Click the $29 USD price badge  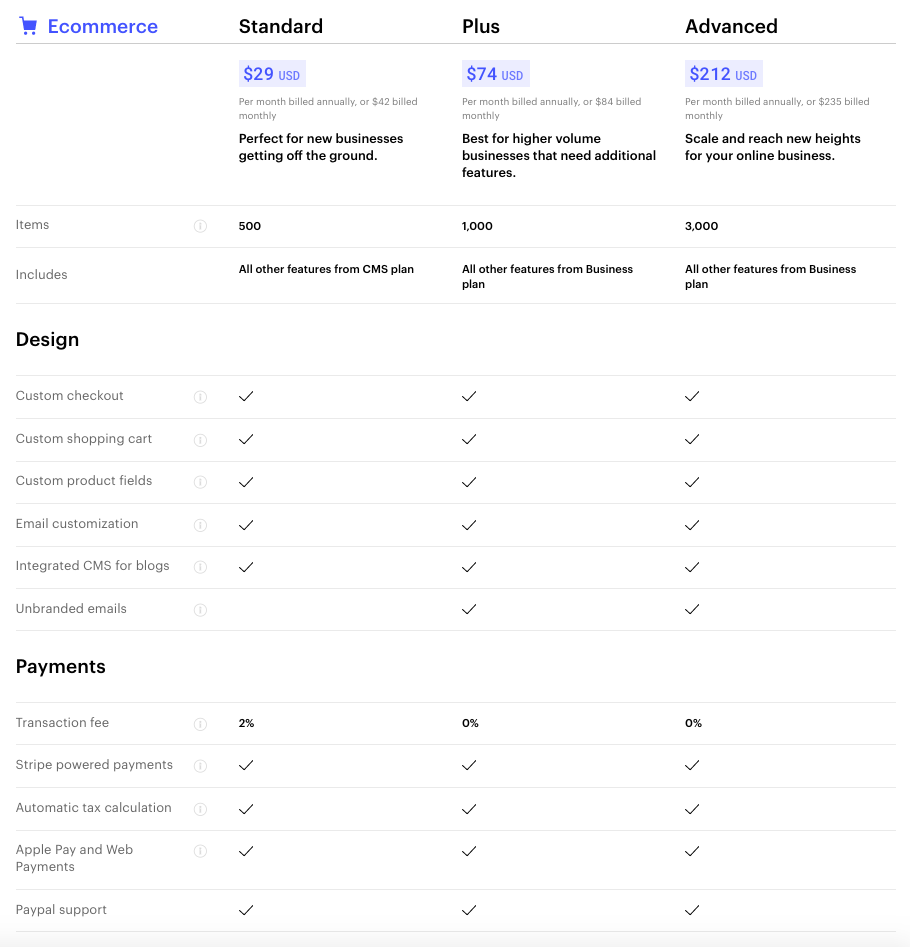point(272,73)
